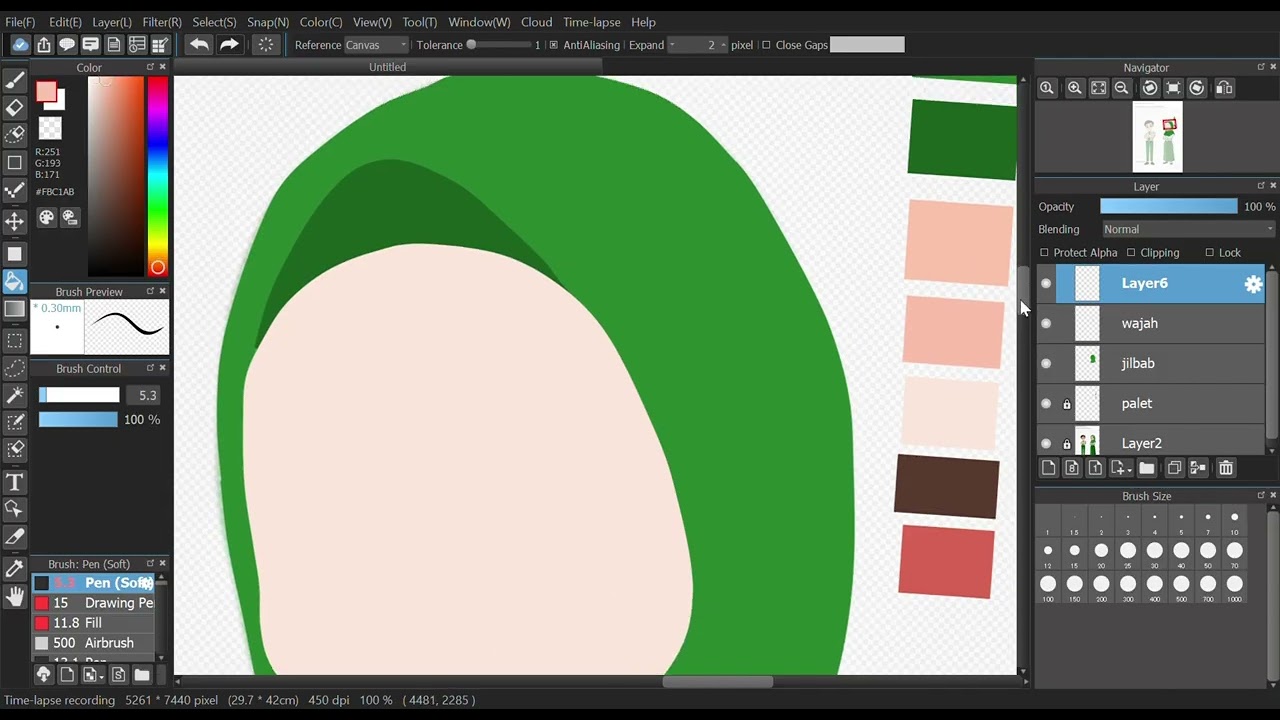Open the color palette icon in Color panel
The height and width of the screenshot is (720, 1280).
pos(46,217)
